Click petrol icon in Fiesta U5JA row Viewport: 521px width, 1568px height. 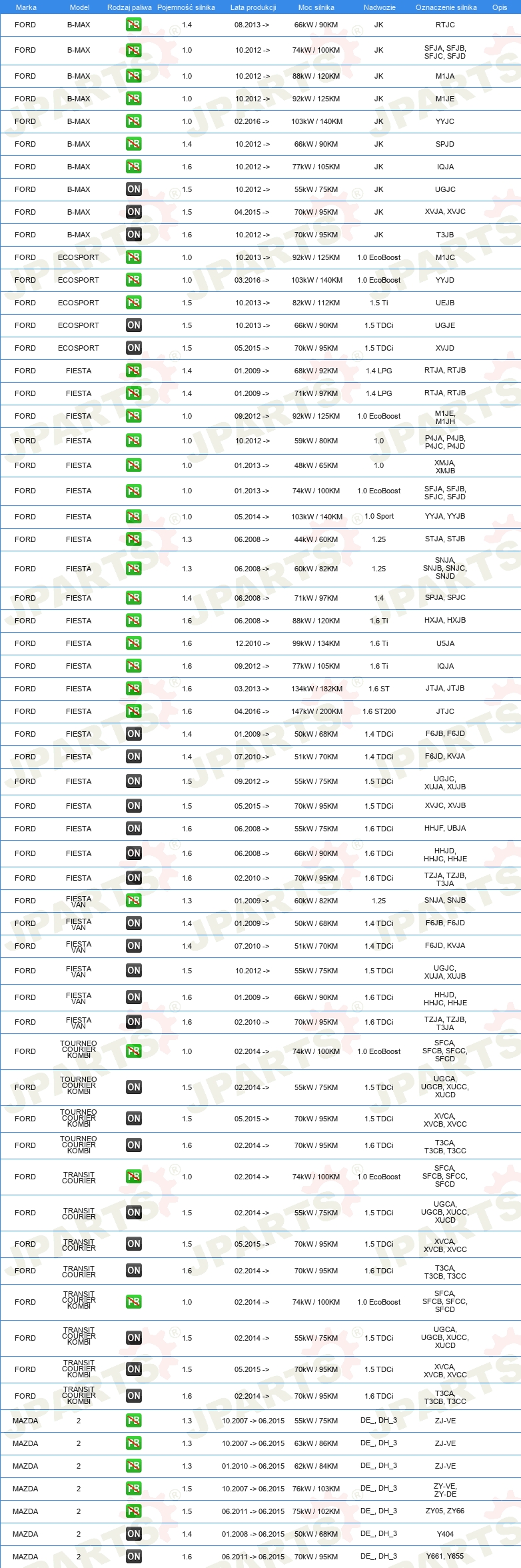(x=134, y=643)
